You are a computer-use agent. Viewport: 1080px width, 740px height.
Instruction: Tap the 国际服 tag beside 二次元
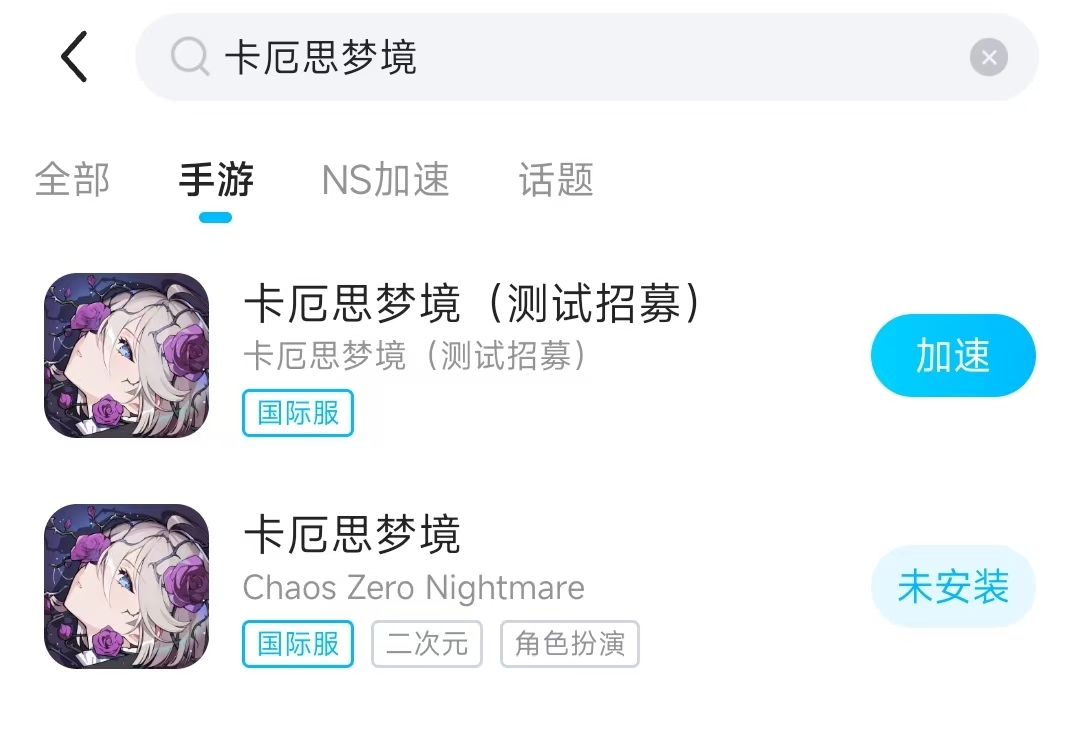pyautogui.click(x=298, y=644)
